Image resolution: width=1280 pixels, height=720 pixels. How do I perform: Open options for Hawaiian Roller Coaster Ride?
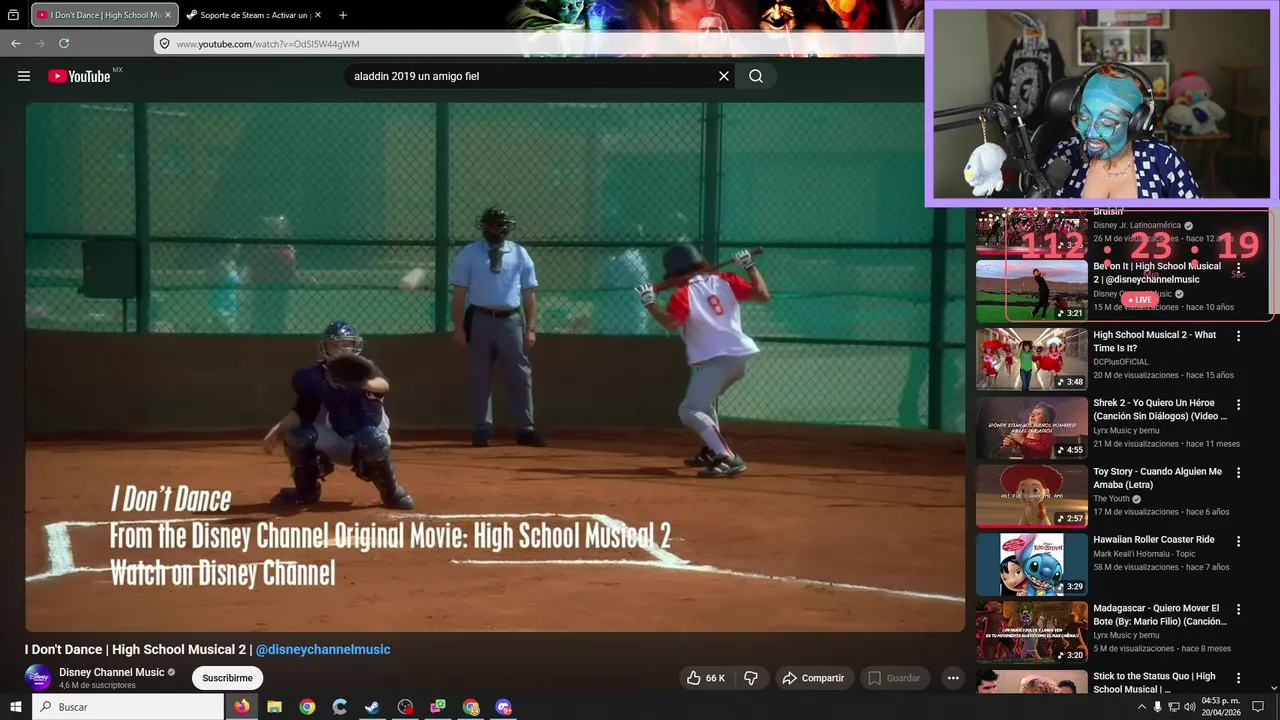point(1239,541)
